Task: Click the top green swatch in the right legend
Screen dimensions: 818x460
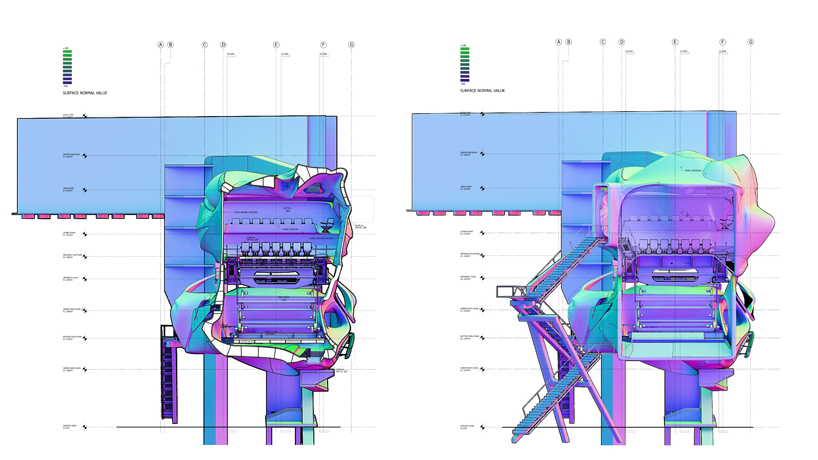Action: [x=465, y=50]
